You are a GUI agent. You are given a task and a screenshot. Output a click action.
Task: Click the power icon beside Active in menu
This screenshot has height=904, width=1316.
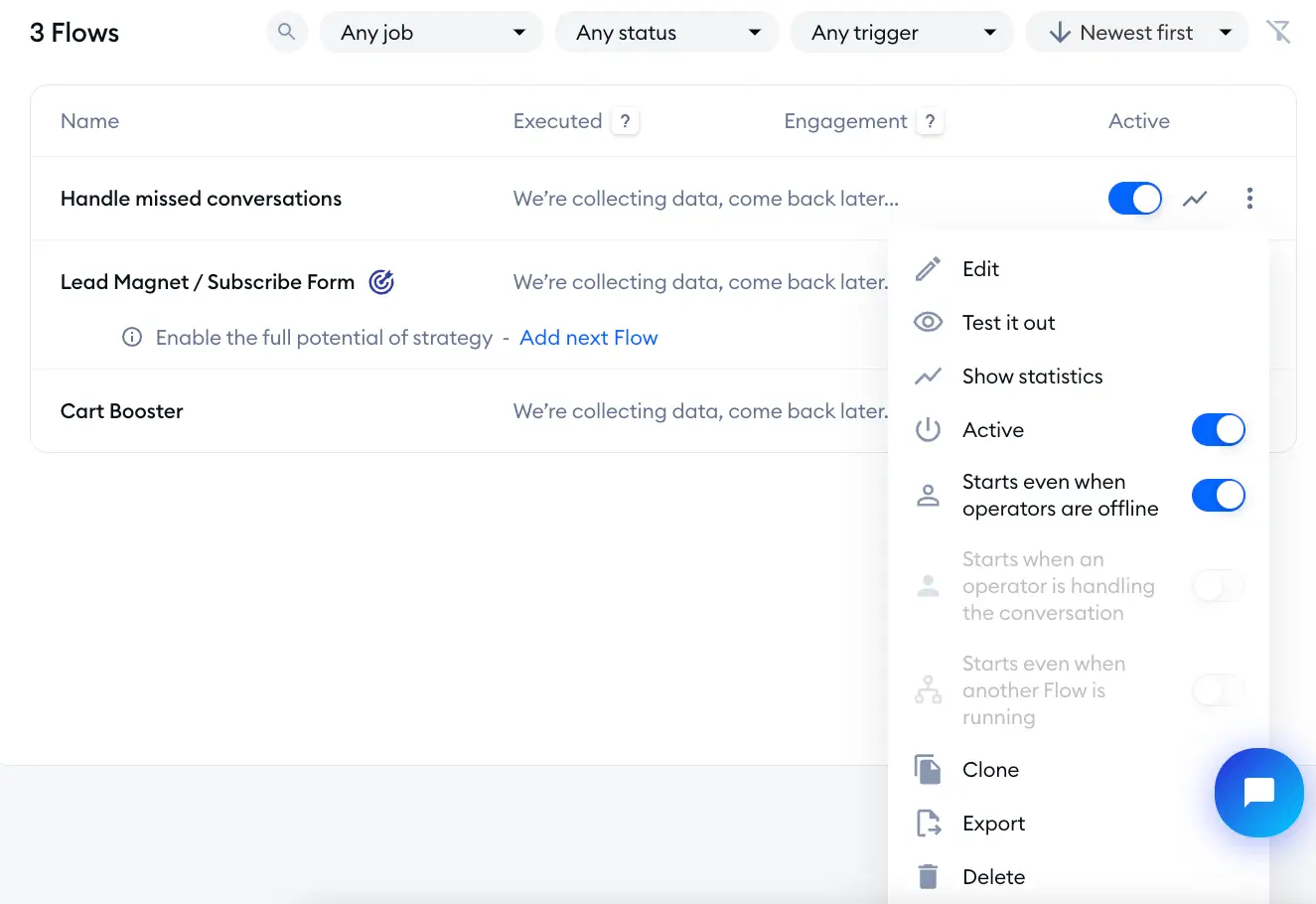click(928, 430)
